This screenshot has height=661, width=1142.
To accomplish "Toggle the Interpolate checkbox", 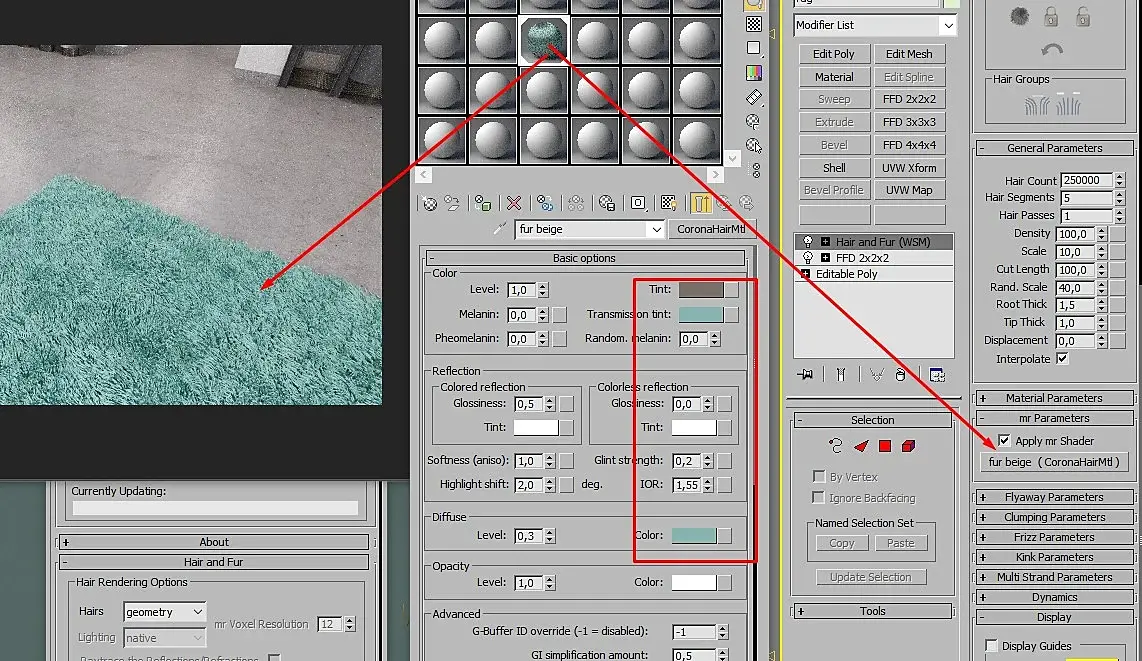I will coord(1062,358).
